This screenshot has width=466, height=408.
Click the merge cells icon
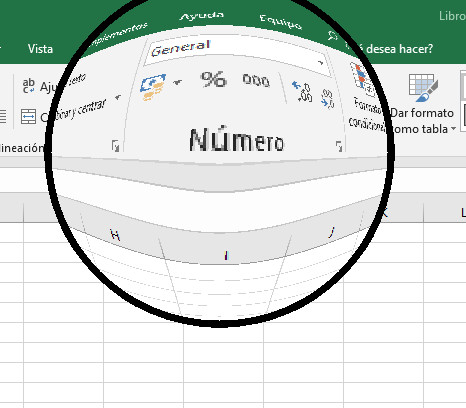point(28,116)
